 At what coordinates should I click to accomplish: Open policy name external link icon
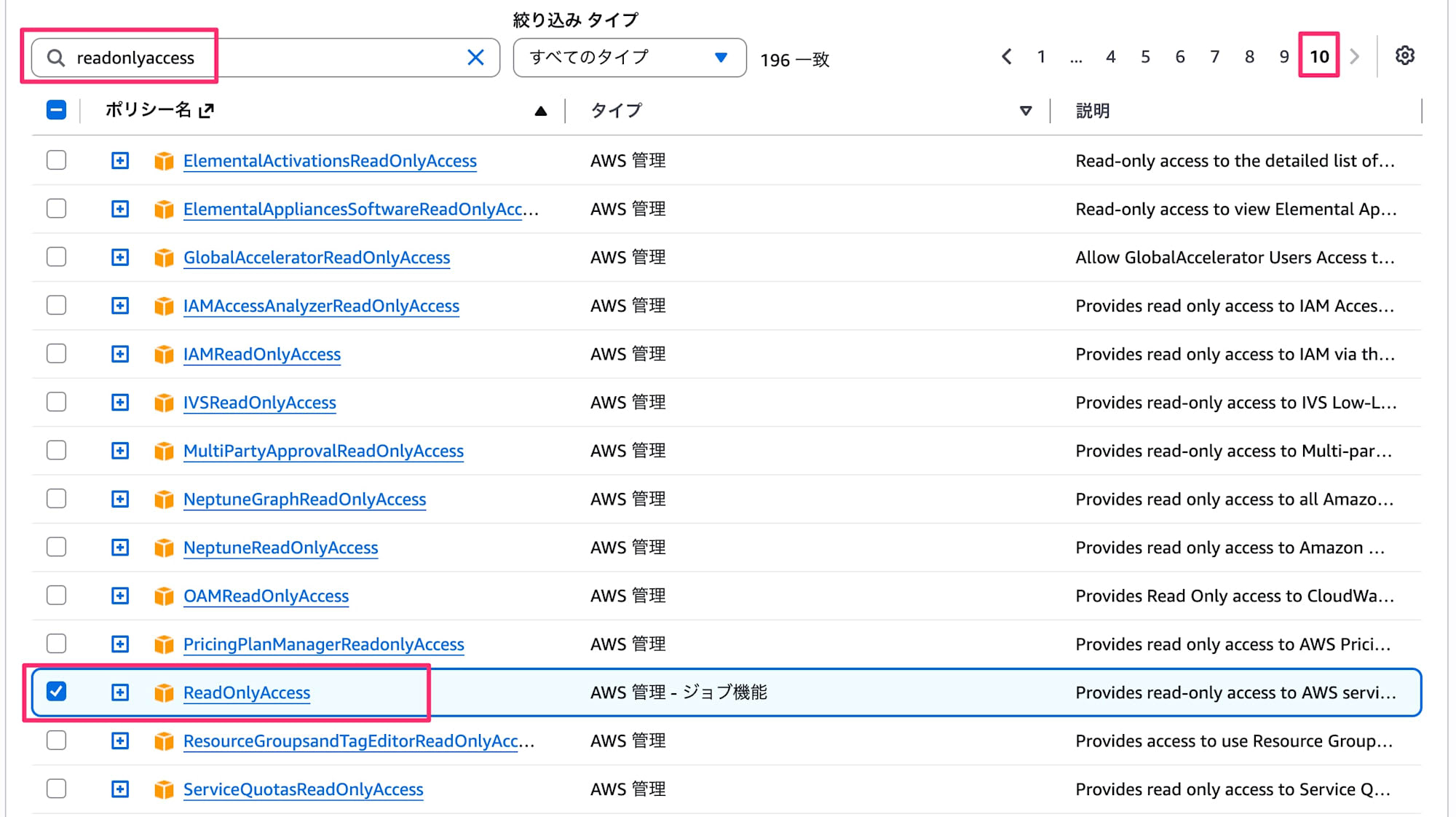click(207, 111)
